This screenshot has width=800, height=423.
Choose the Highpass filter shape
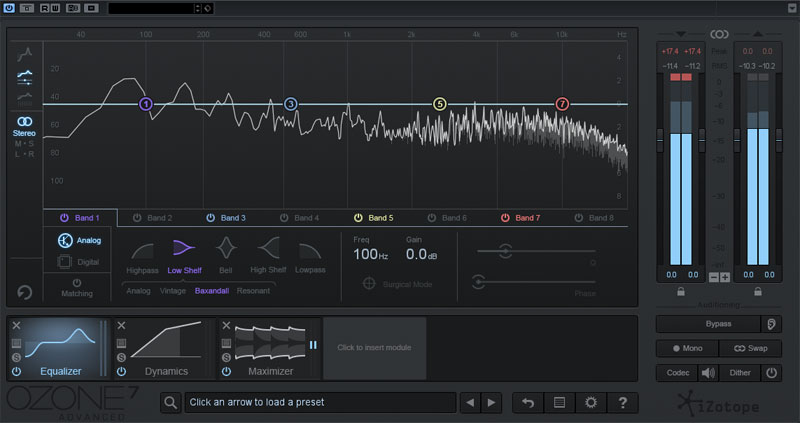pos(142,257)
